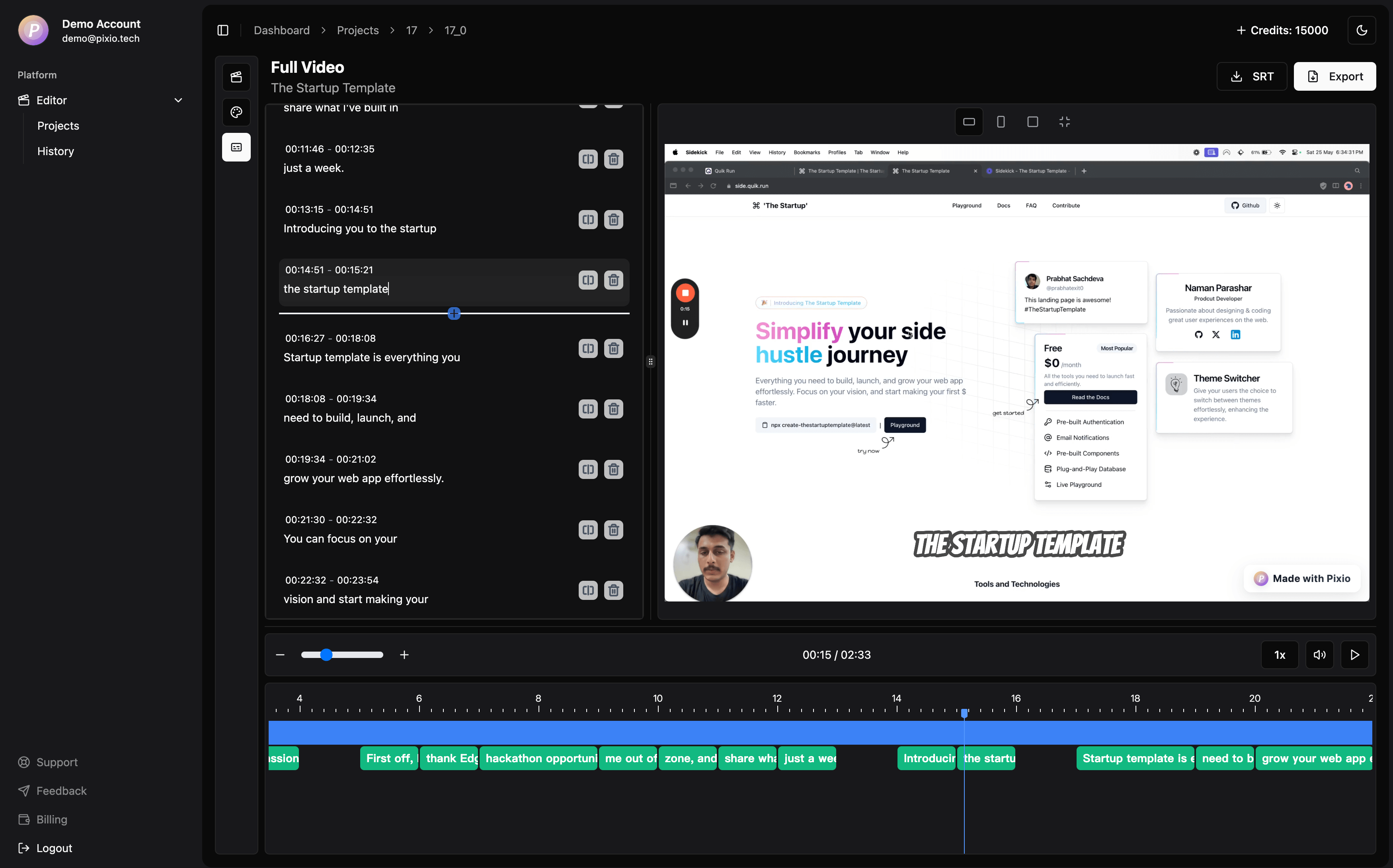
Task: Play the video preview
Action: click(1354, 655)
